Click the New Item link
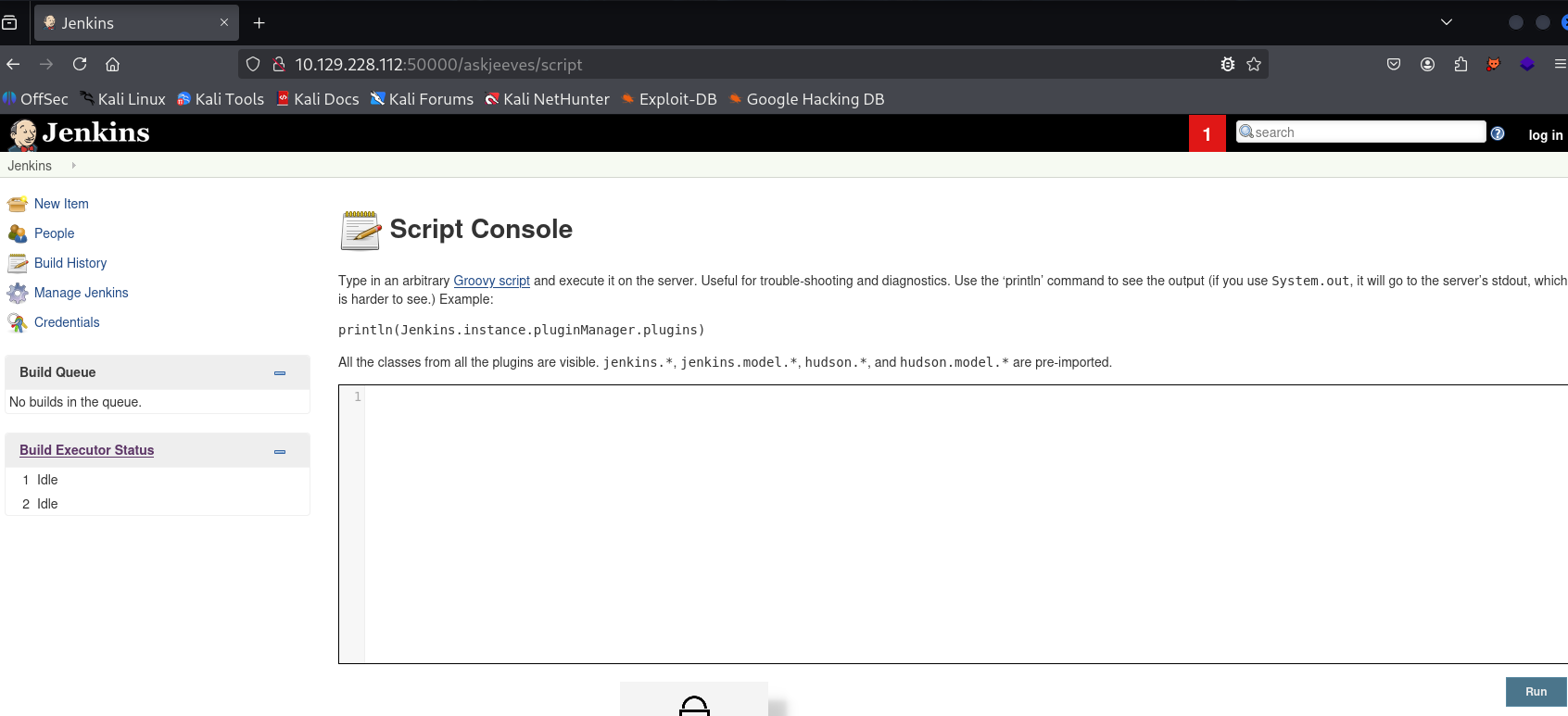The image size is (1568, 716). (61, 204)
